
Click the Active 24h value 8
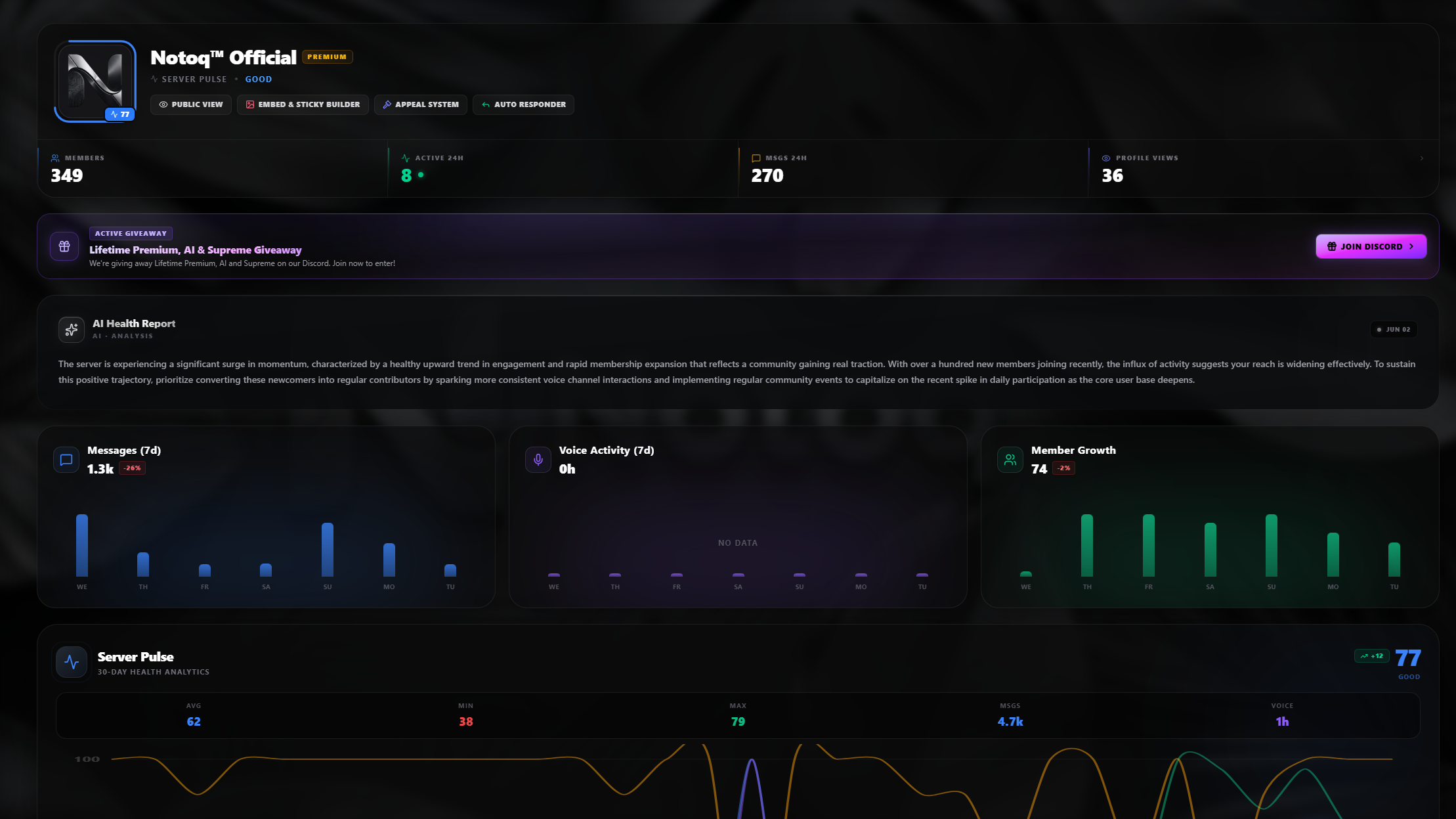coord(406,176)
